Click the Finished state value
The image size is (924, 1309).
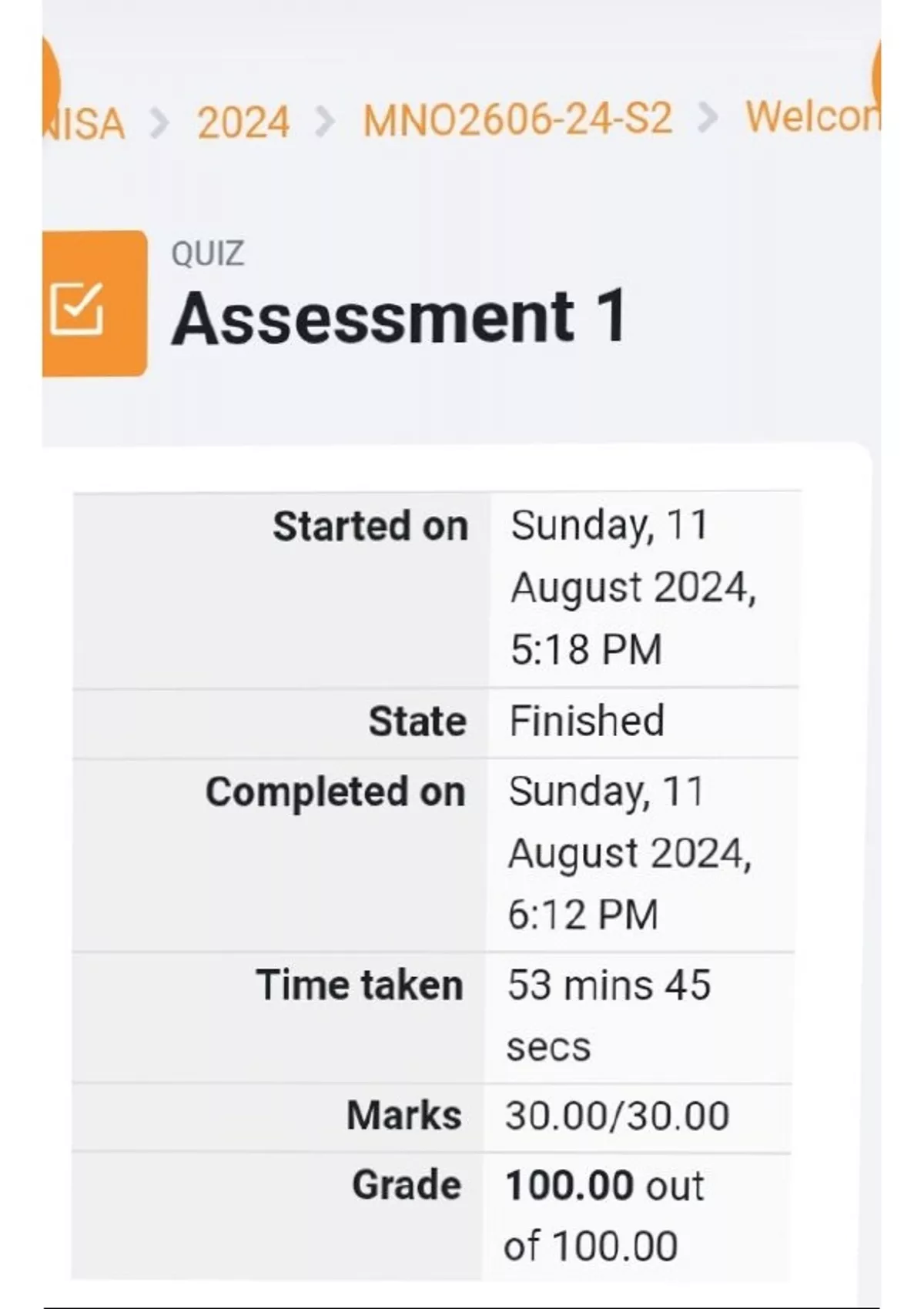tap(587, 721)
